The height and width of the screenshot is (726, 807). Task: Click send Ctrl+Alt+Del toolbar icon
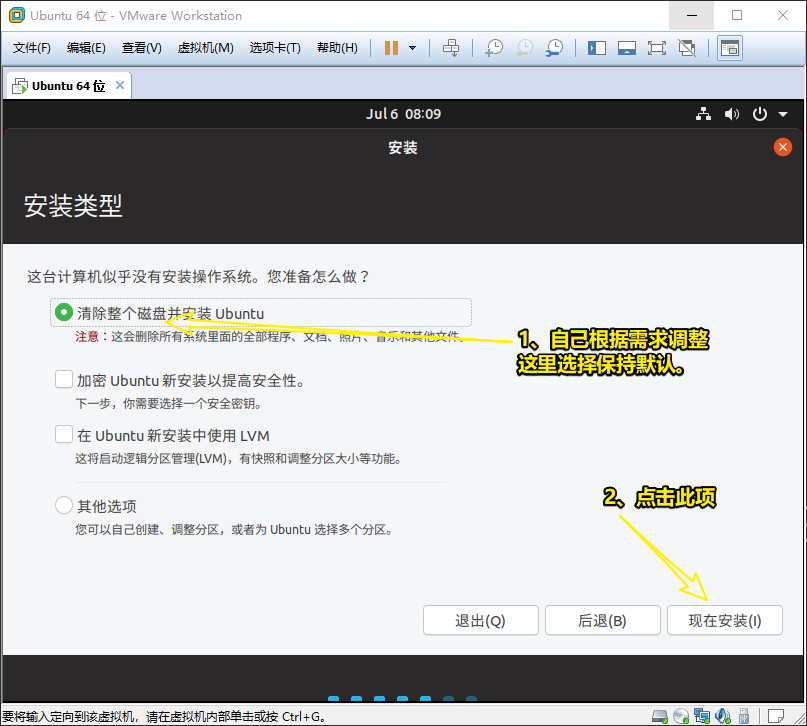tap(451, 48)
